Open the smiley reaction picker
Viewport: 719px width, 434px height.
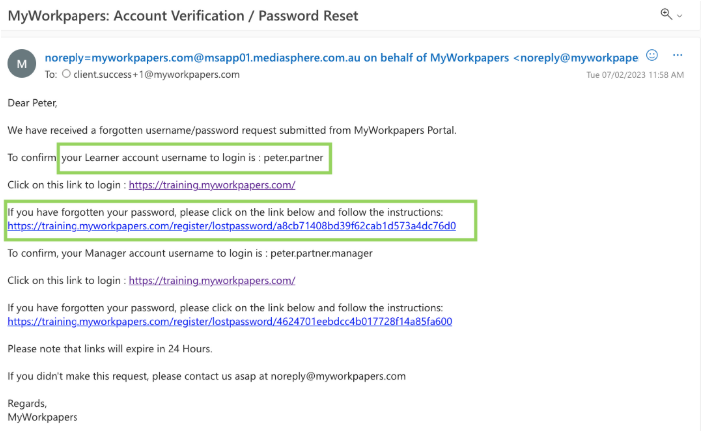click(x=652, y=54)
